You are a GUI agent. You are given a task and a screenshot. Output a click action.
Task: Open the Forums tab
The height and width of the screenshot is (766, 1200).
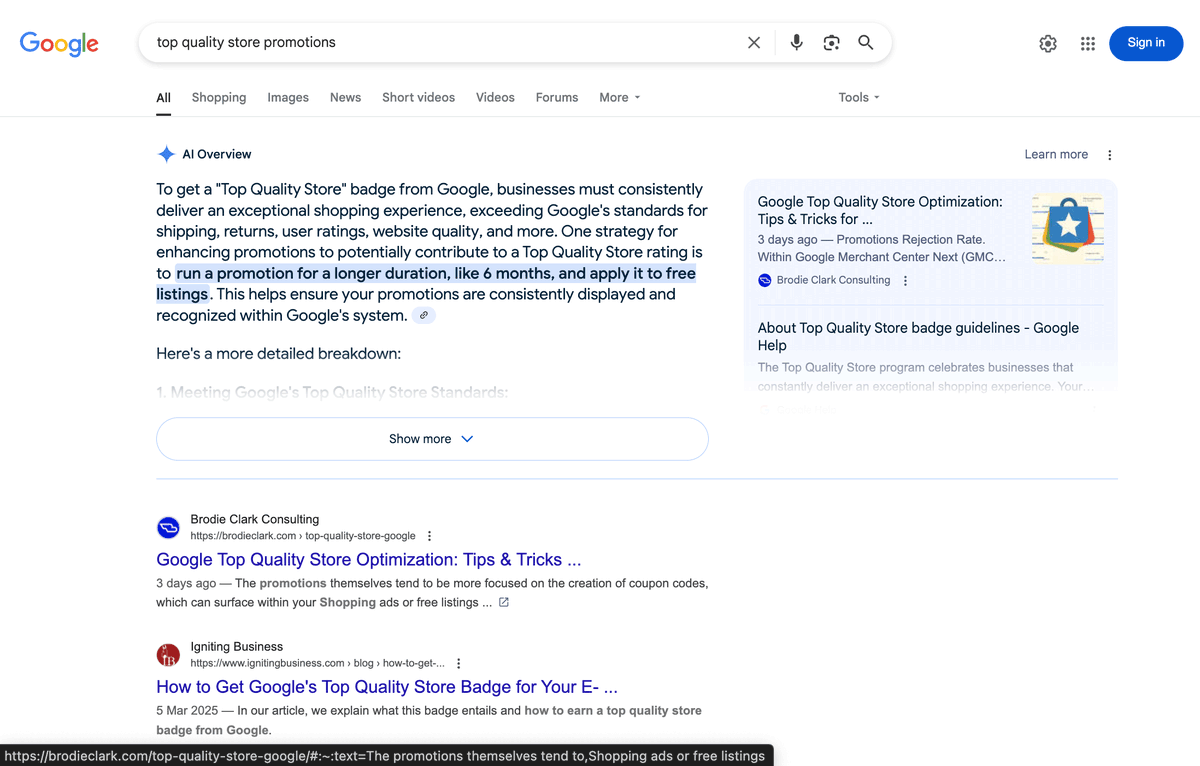pyautogui.click(x=557, y=98)
